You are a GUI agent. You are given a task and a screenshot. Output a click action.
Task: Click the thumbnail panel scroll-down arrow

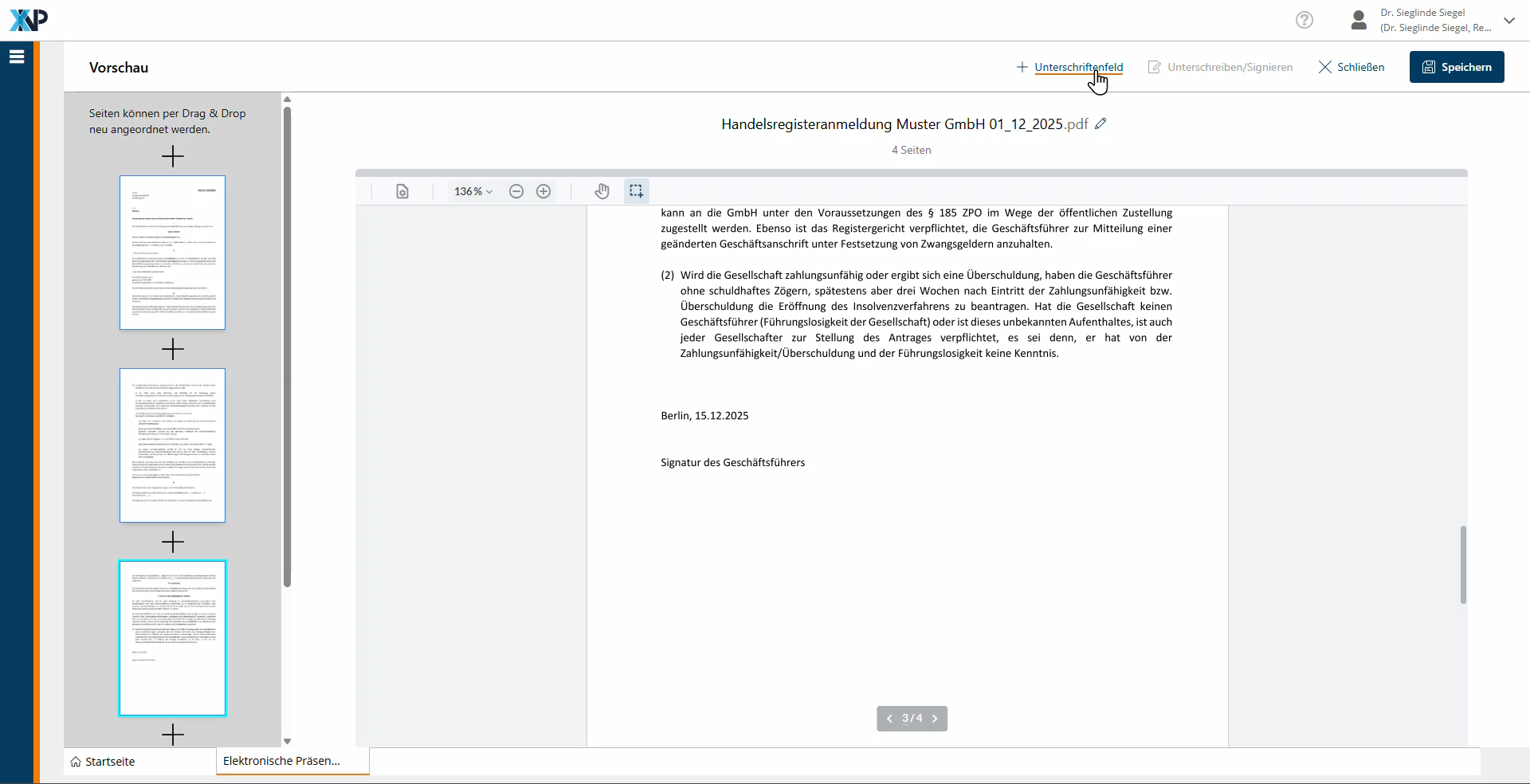click(287, 741)
